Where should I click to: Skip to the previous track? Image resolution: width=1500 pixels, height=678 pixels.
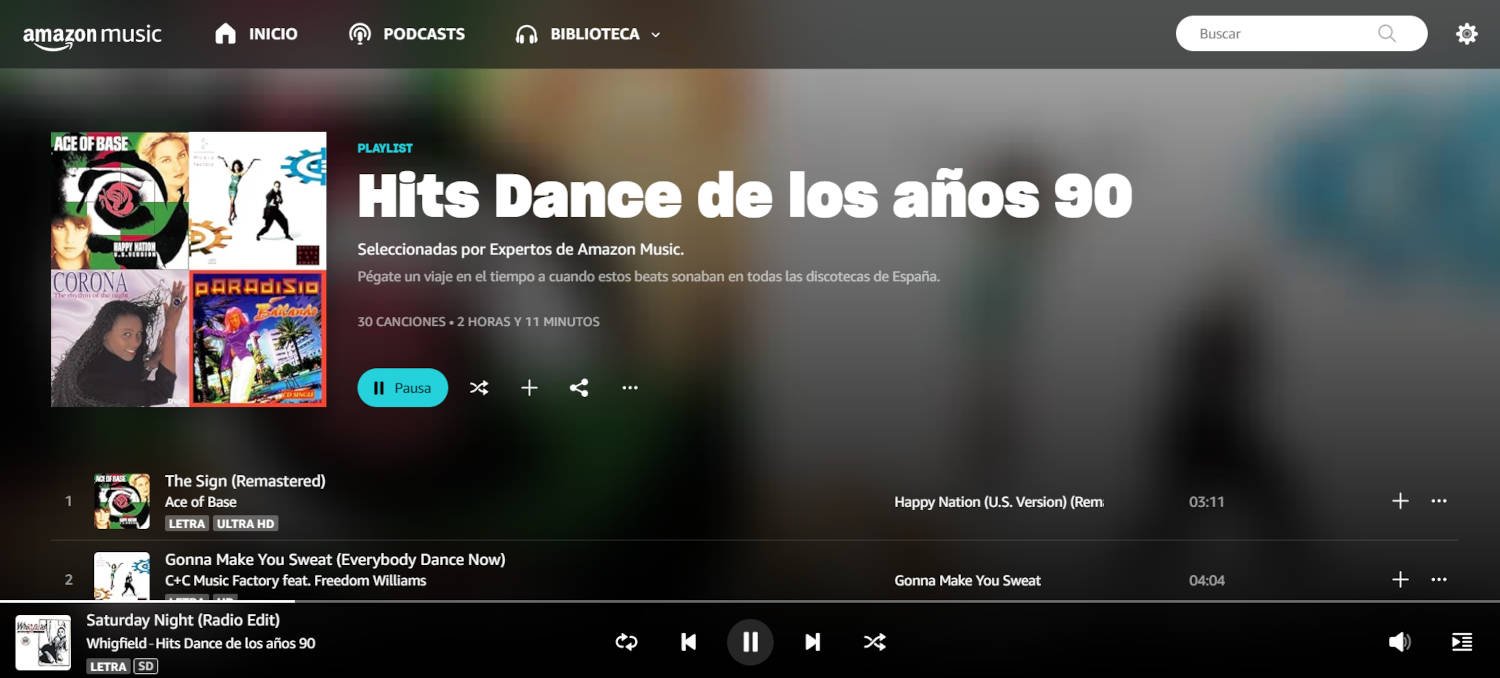pos(689,642)
